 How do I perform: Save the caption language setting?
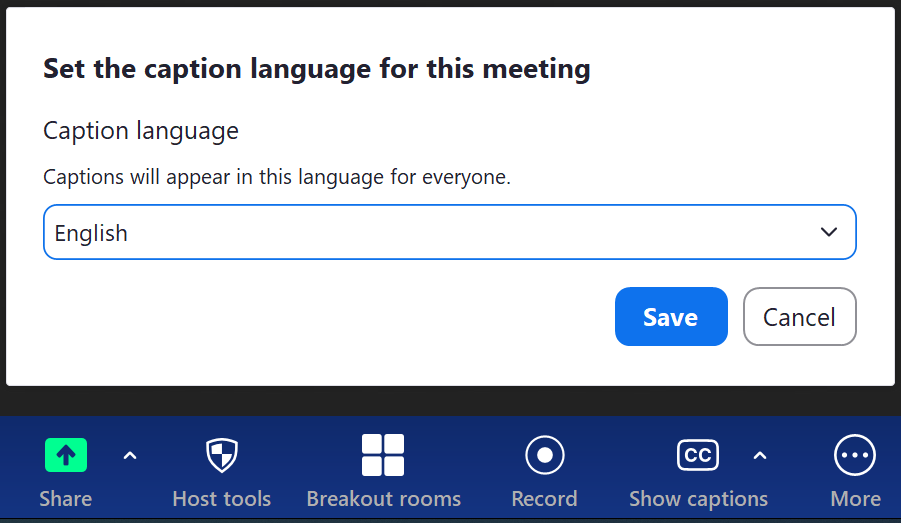[x=671, y=317]
